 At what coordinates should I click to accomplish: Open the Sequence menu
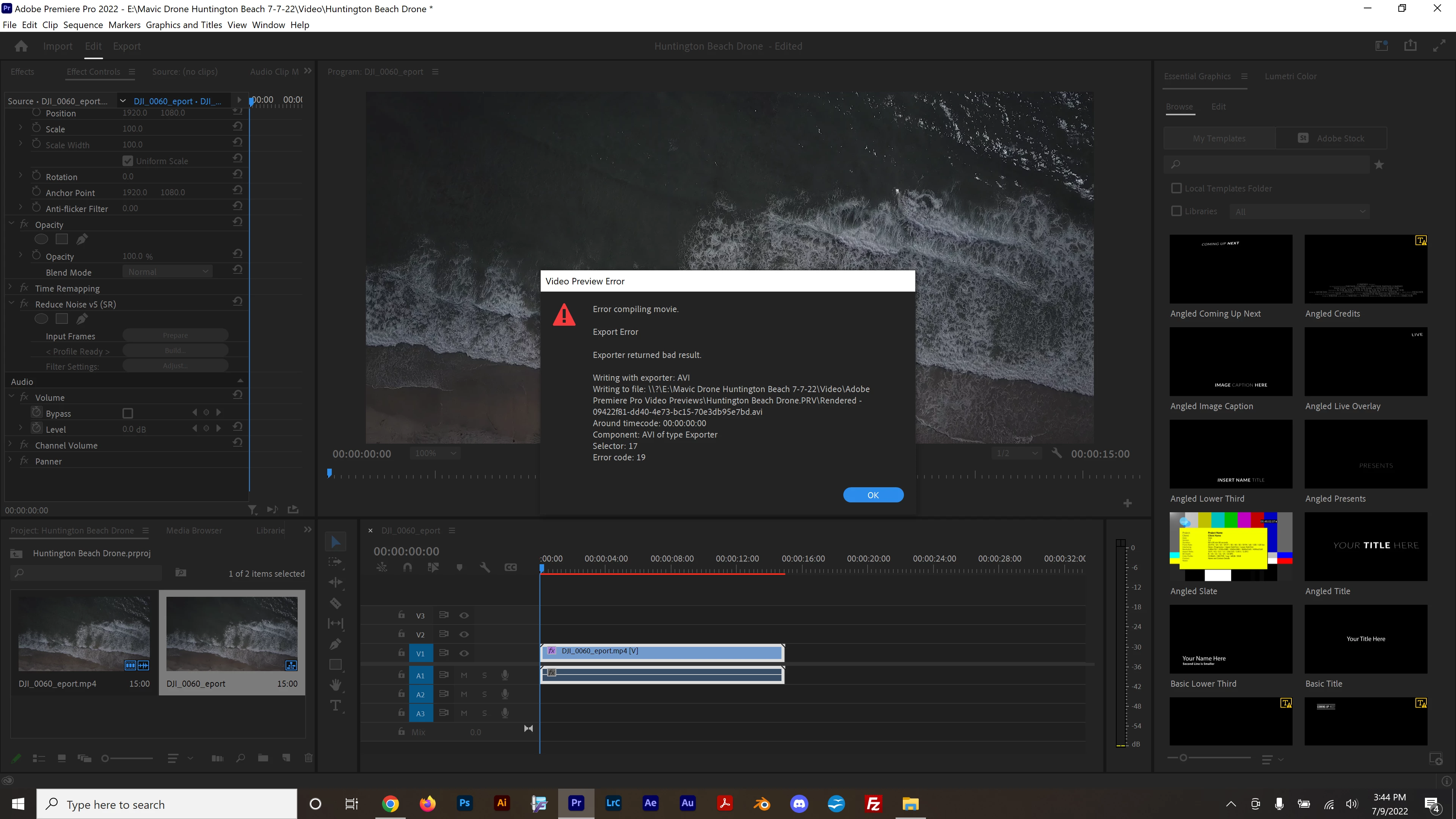[83, 25]
